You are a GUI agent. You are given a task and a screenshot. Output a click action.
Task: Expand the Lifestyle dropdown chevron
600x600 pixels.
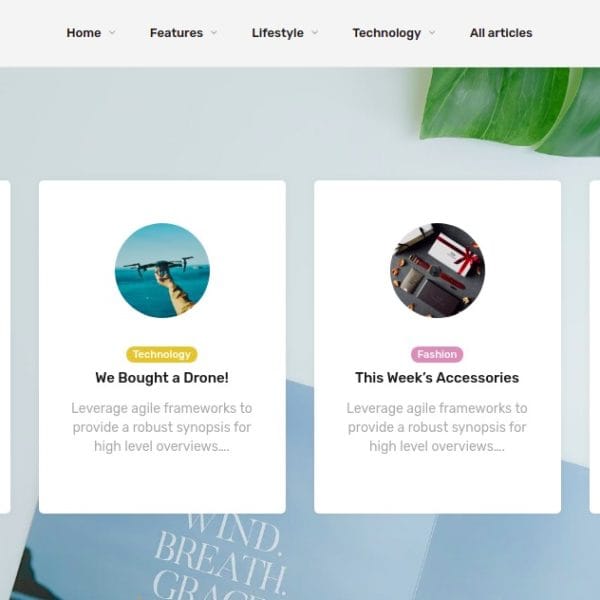(315, 33)
